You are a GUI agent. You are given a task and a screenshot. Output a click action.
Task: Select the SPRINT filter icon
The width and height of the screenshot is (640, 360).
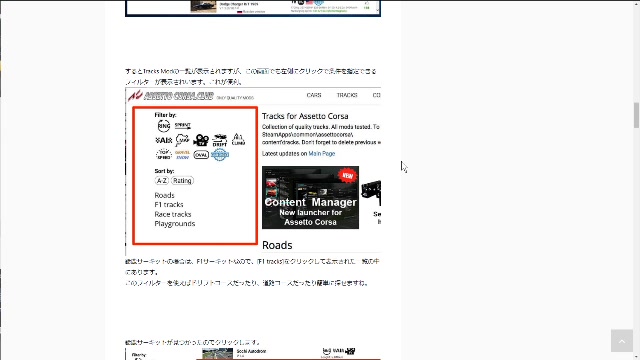tap(183, 126)
